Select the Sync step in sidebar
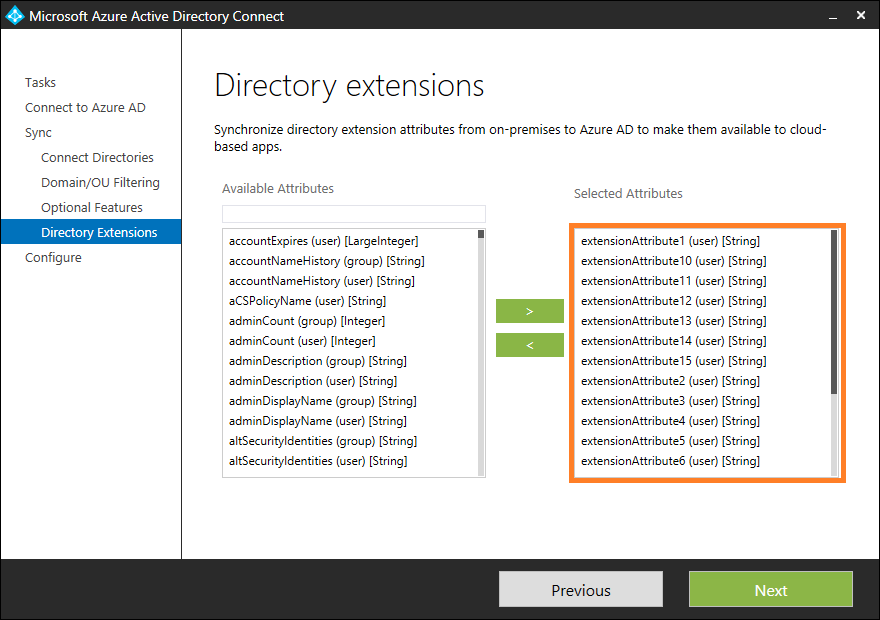Image resolution: width=880 pixels, height=620 pixels. pos(39,133)
